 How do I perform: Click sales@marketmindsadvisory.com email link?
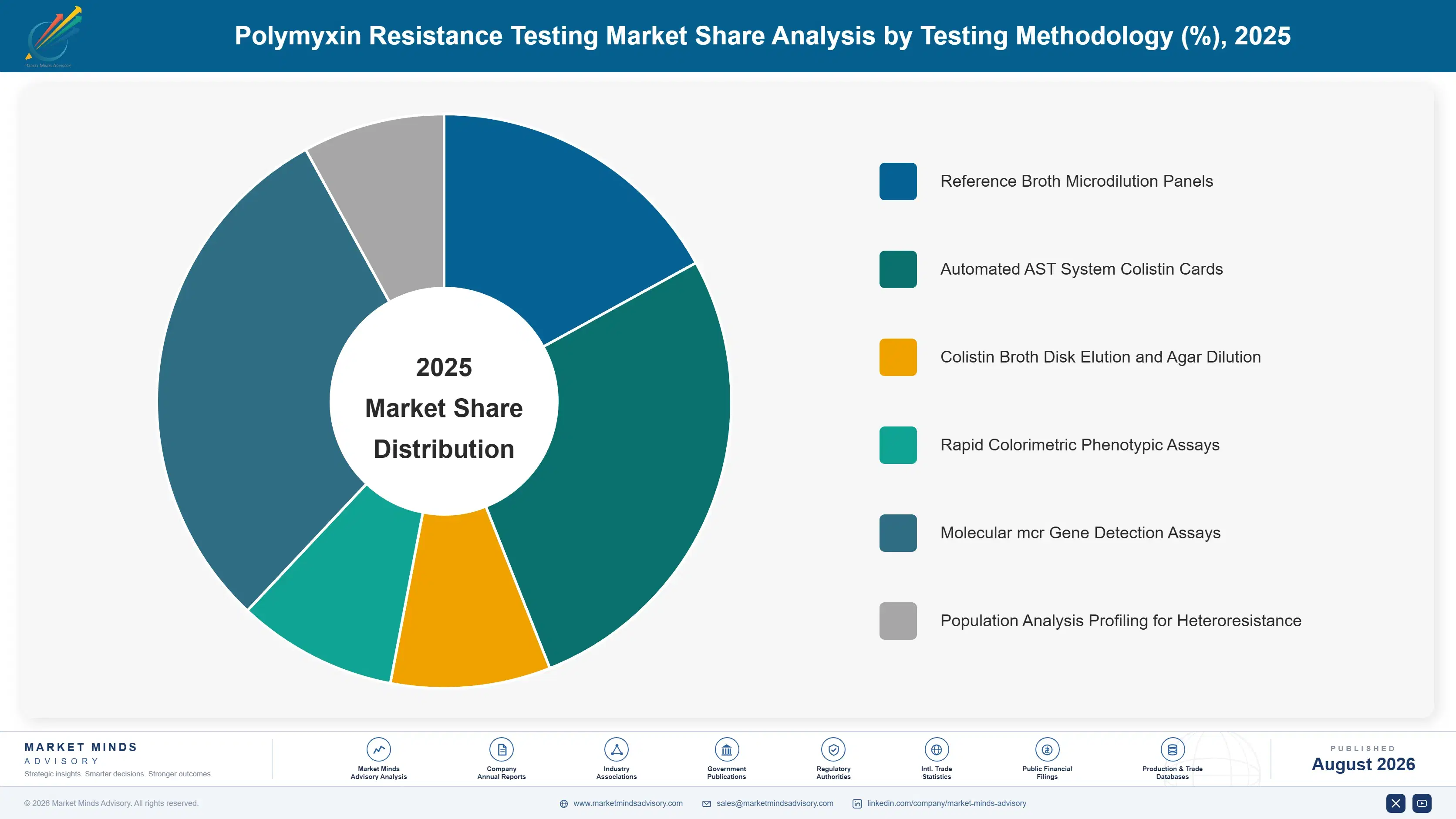tap(775, 803)
